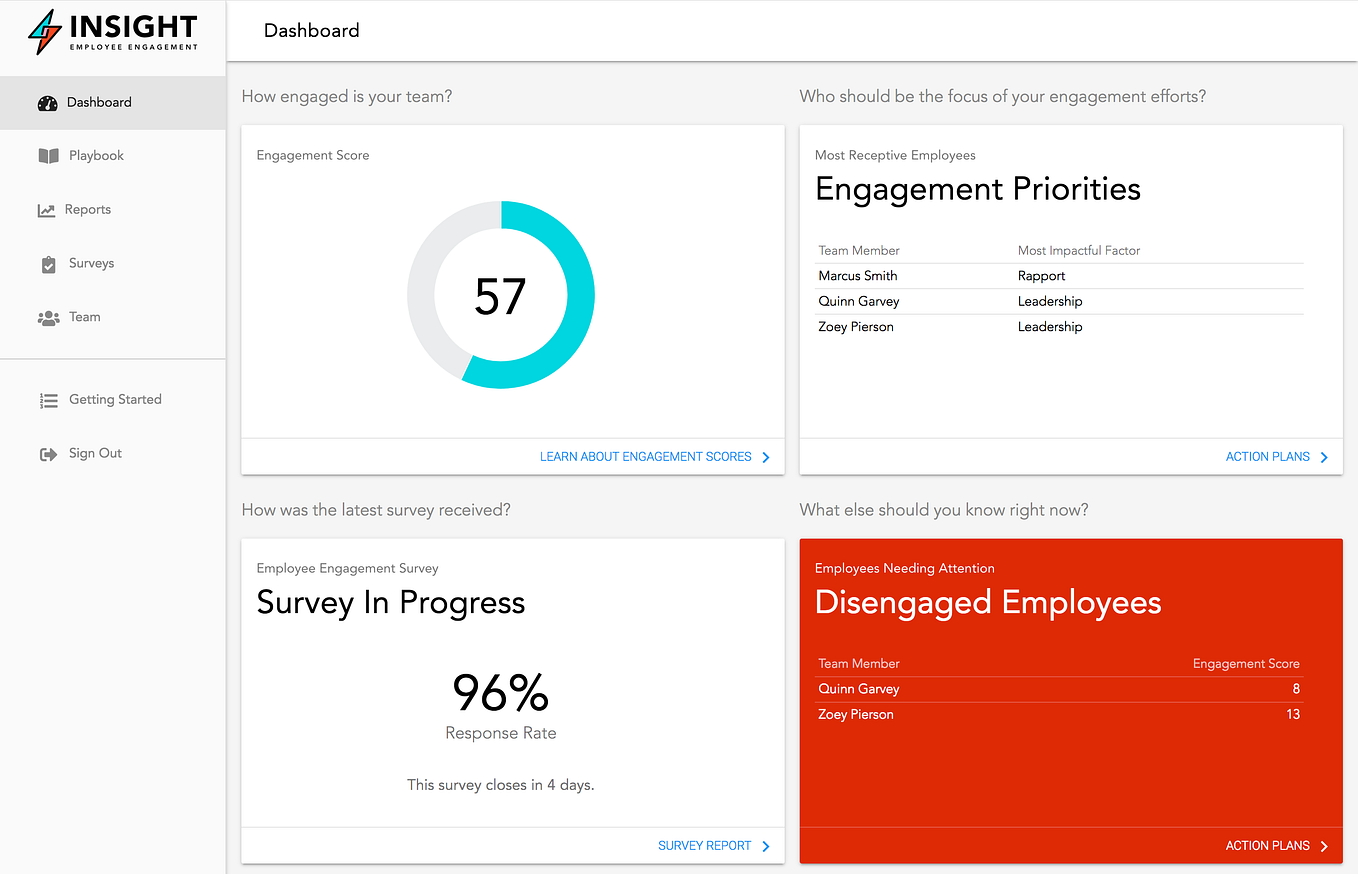The width and height of the screenshot is (1358, 874).
Task: Expand the Action Plans chevron in Engagement Priorities
Action: [1324, 457]
